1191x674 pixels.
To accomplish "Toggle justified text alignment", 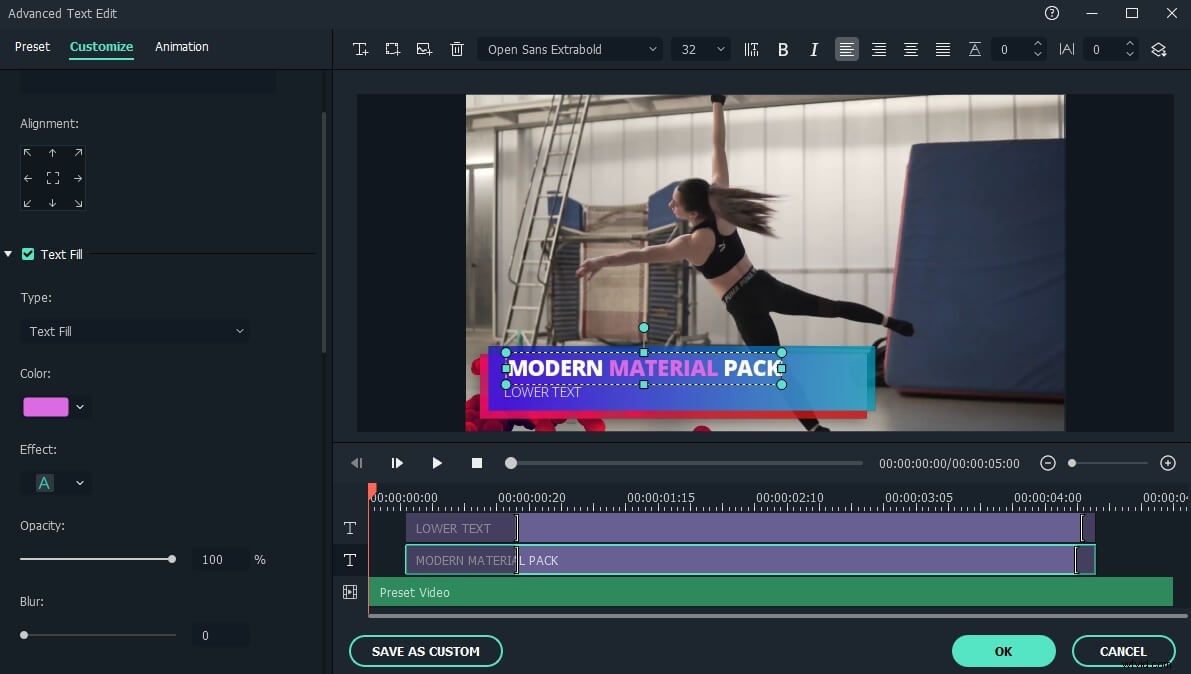I will pos(943,48).
